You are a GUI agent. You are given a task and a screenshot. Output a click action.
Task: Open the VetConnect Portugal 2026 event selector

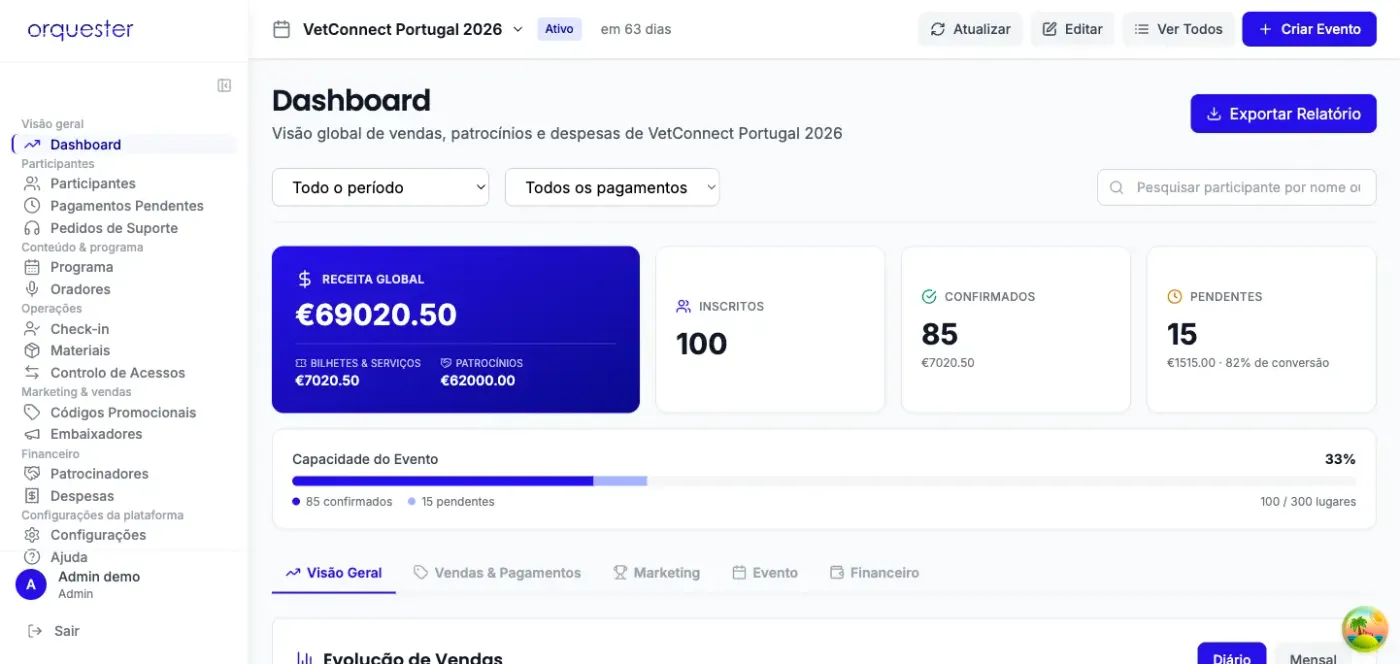[413, 29]
